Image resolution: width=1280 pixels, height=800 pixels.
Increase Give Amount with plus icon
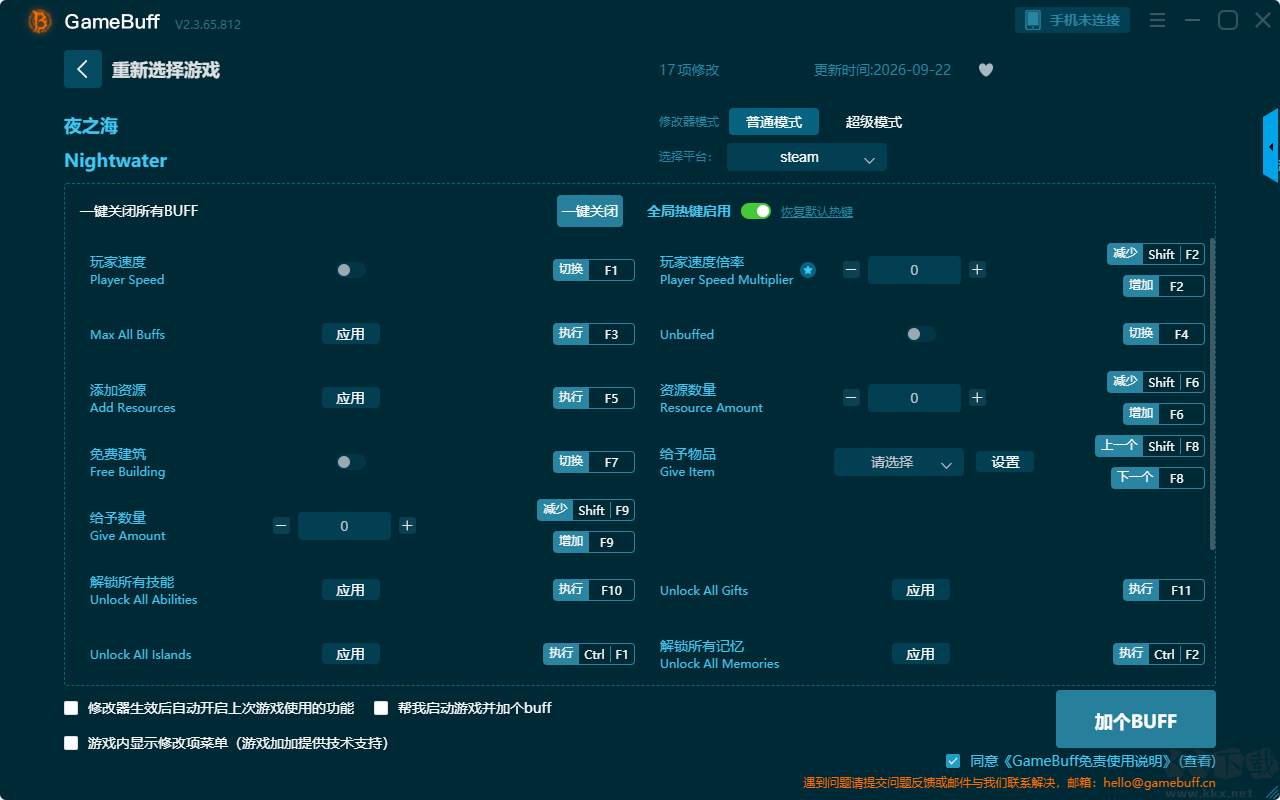[407, 526]
